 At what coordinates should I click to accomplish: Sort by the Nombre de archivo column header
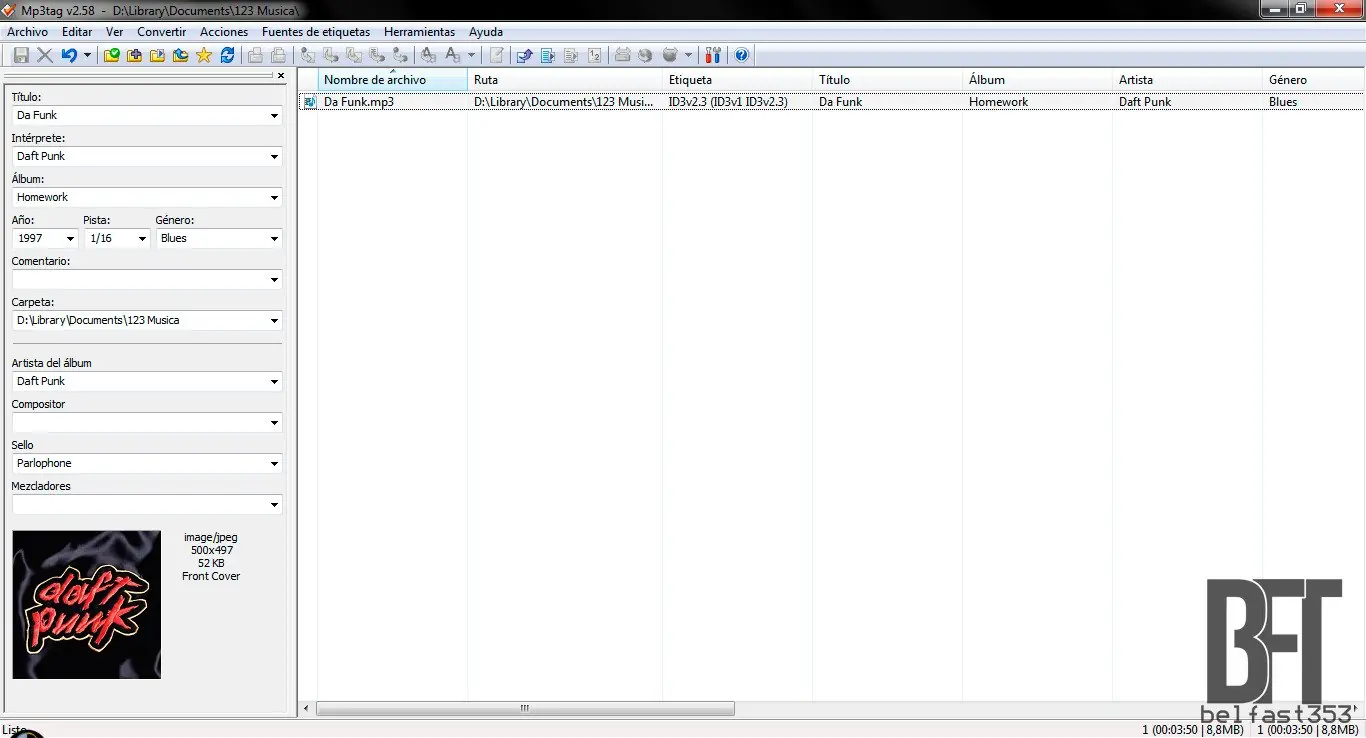(392, 80)
